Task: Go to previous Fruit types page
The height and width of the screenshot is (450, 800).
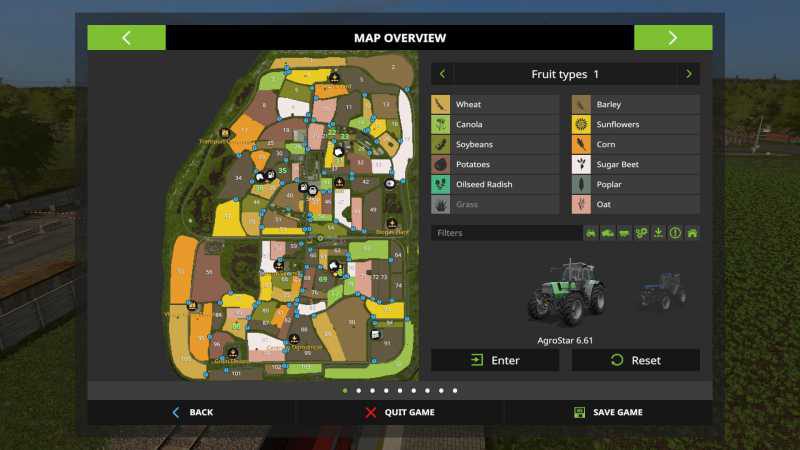Action: 442,74
